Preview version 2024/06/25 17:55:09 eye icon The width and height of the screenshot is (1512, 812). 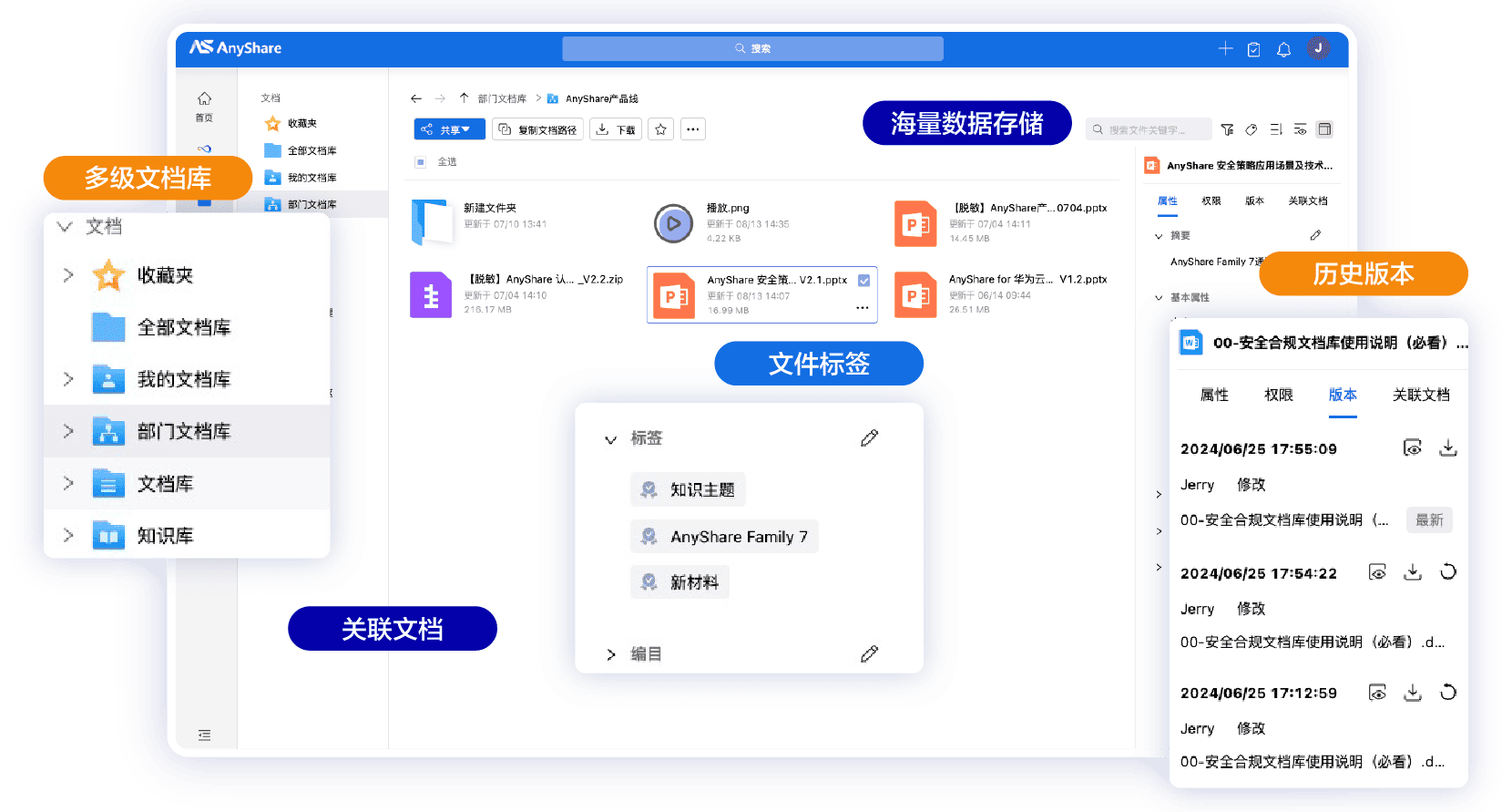[x=1413, y=447]
